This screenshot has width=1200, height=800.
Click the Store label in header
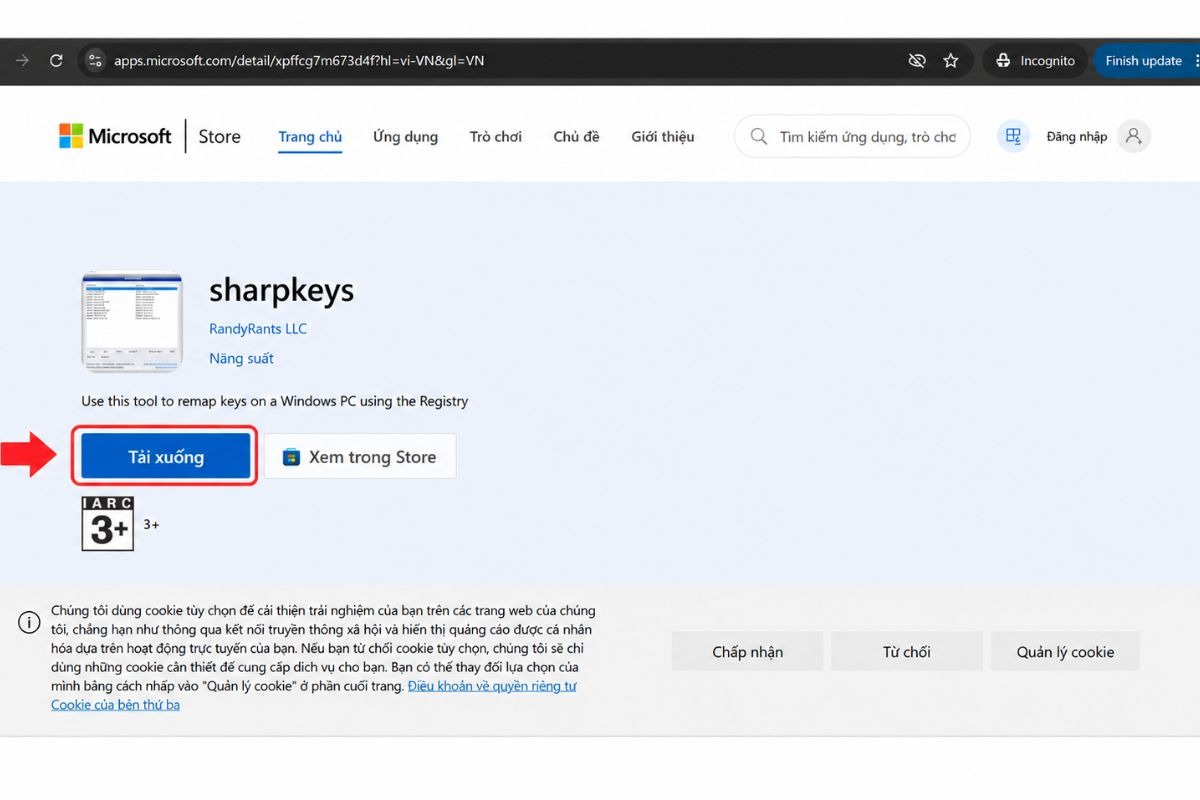pyautogui.click(x=219, y=136)
